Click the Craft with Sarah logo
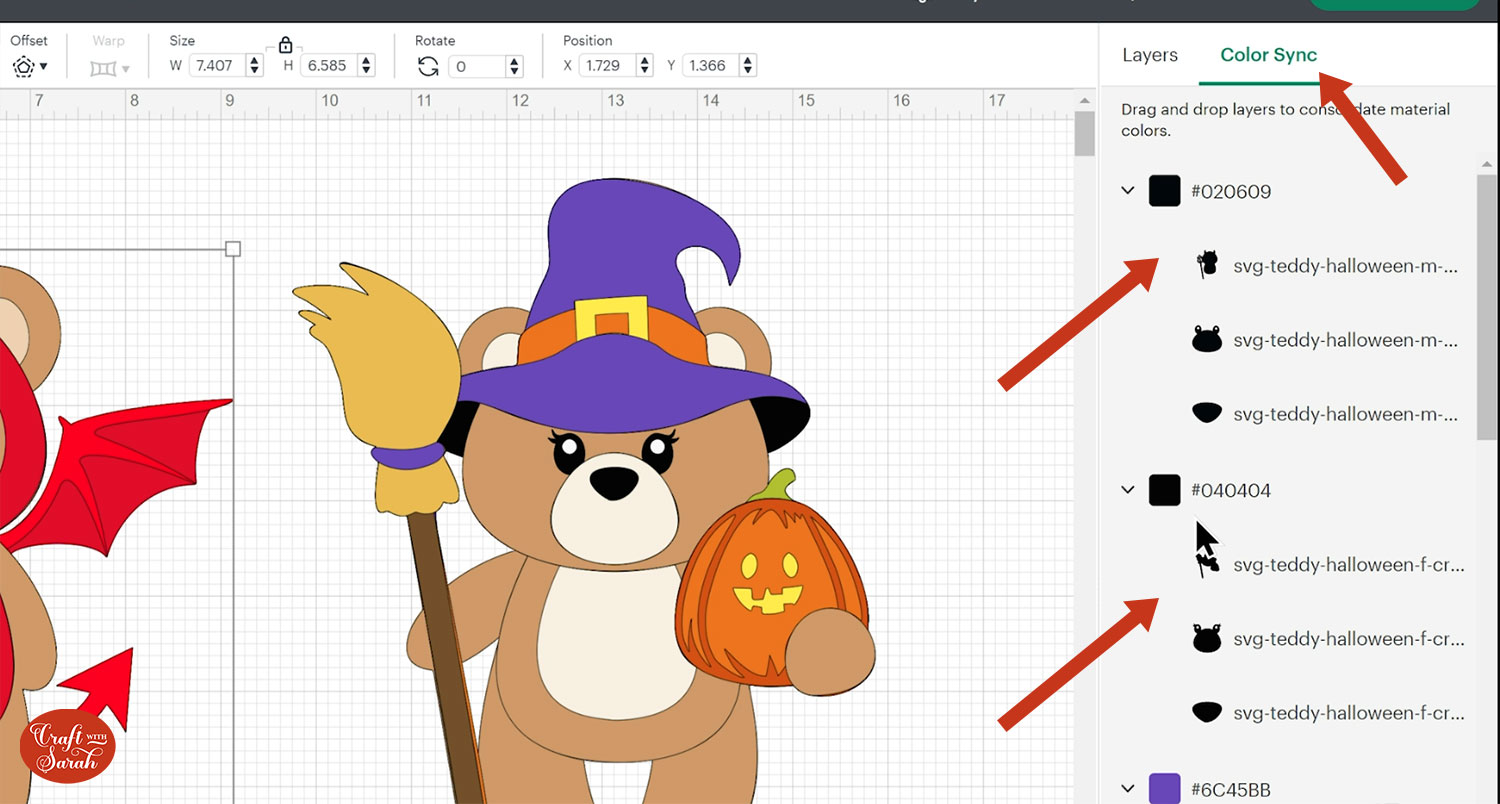 [68, 745]
